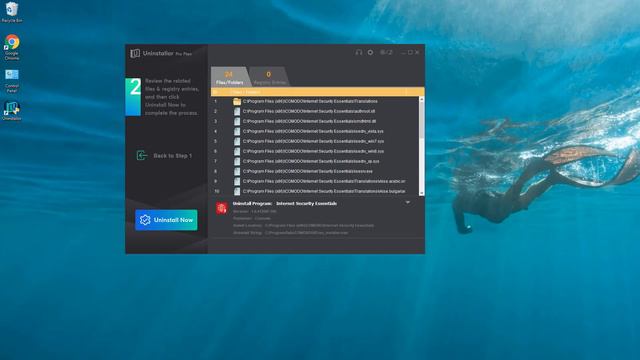Switch to the Files/Folders tab
Image resolution: width=640 pixels, height=360 pixels.
click(x=229, y=77)
